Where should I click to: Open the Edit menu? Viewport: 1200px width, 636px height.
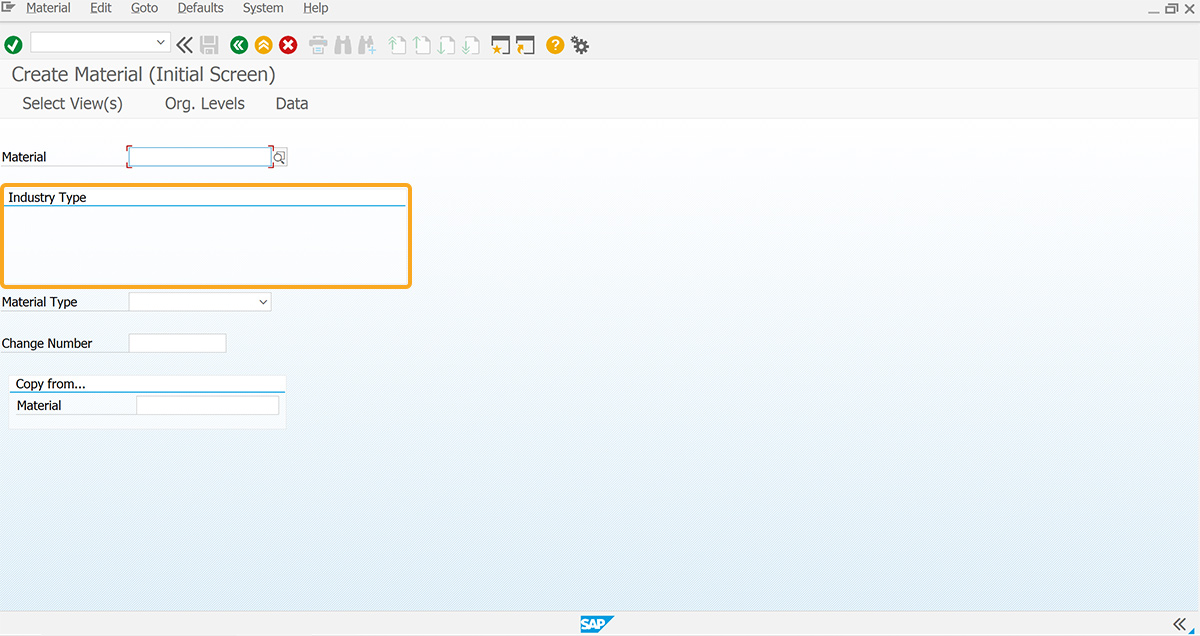[101, 8]
